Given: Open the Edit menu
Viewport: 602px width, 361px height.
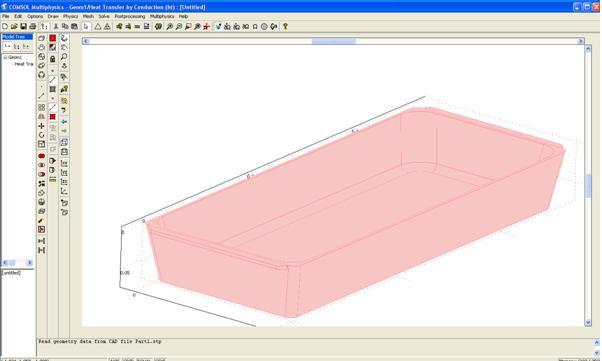Looking at the screenshot, I should 18,17.
